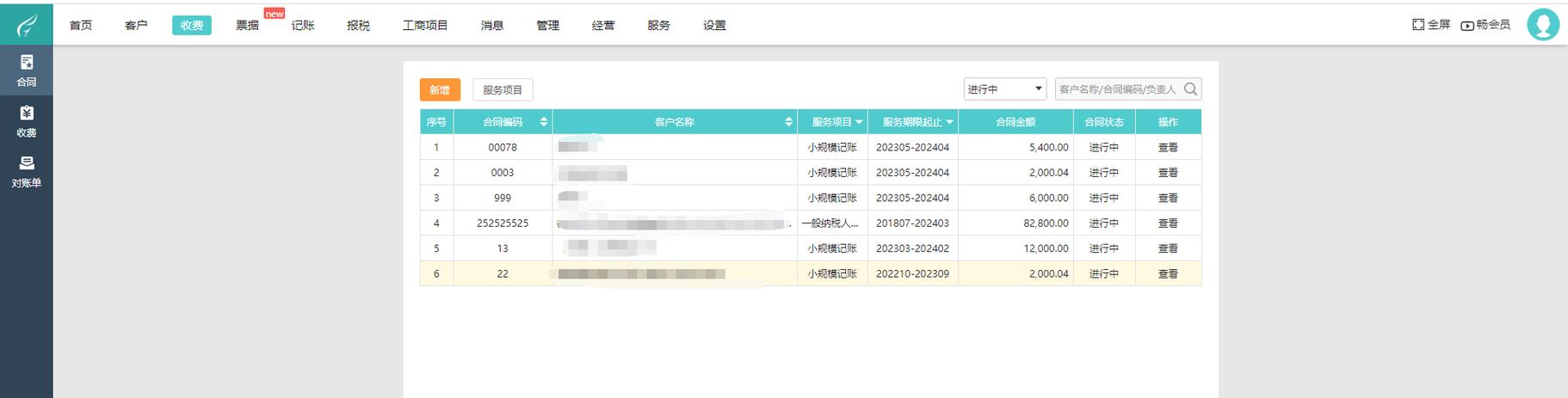Image resolution: width=1568 pixels, height=398 pixels.
Task: Click contract code 00078 cell
Action: [x=503, y=147]
